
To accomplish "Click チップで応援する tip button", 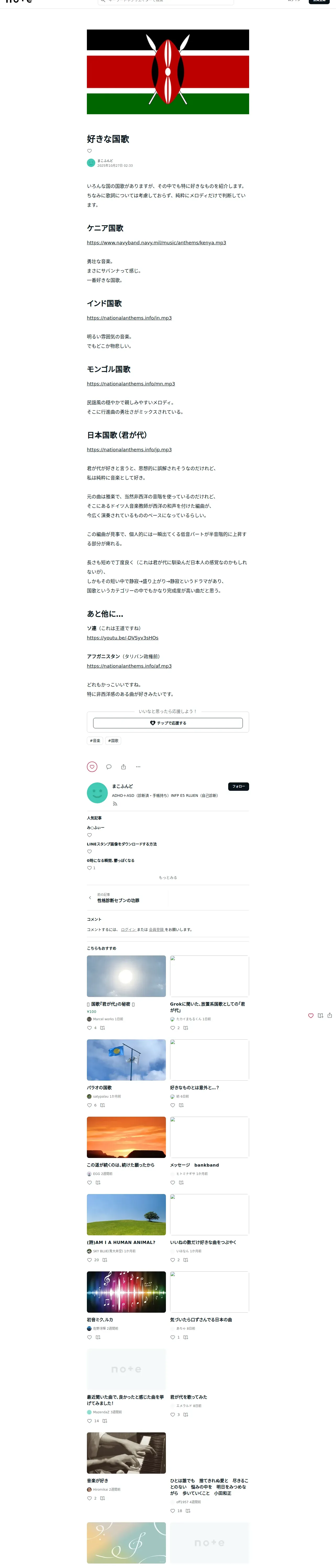I will [x=168, y=723].
